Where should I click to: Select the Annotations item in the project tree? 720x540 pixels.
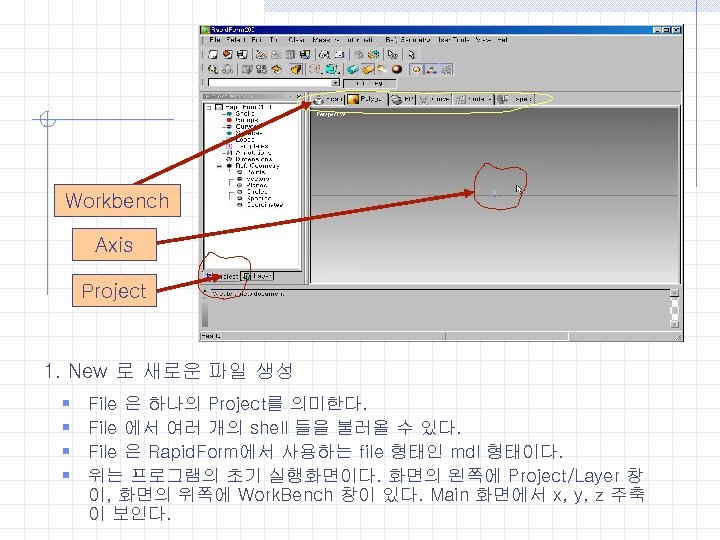click(253, 152)
